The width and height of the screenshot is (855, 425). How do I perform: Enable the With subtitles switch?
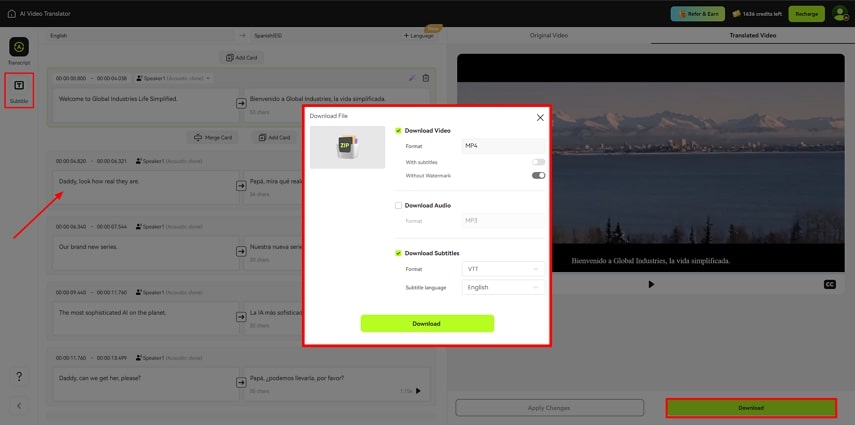tap(538, 162)
